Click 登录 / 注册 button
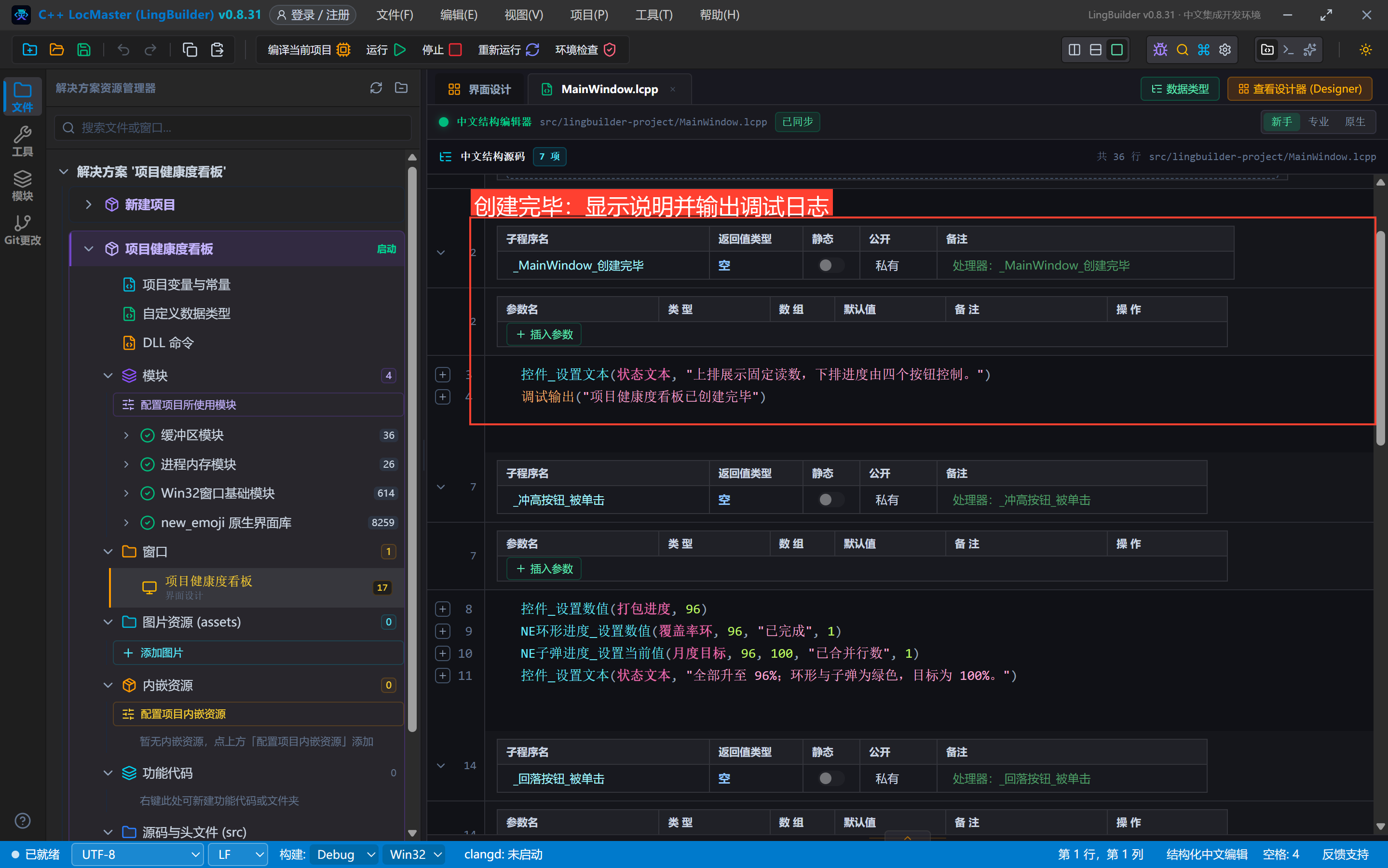The width and height of the screenshot is (1388, 868). [313, 15]
